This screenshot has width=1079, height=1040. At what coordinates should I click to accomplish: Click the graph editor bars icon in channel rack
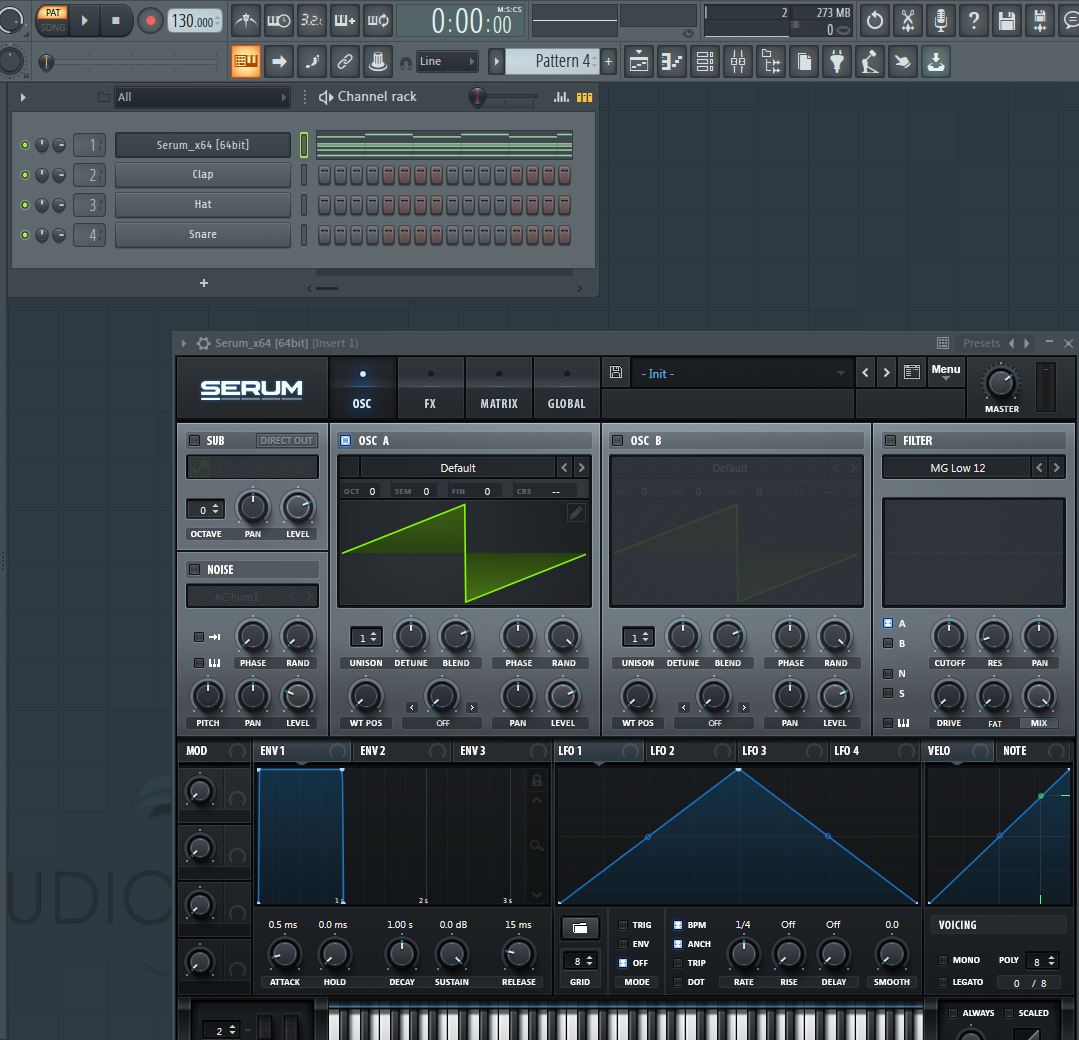tap(562, 97)
